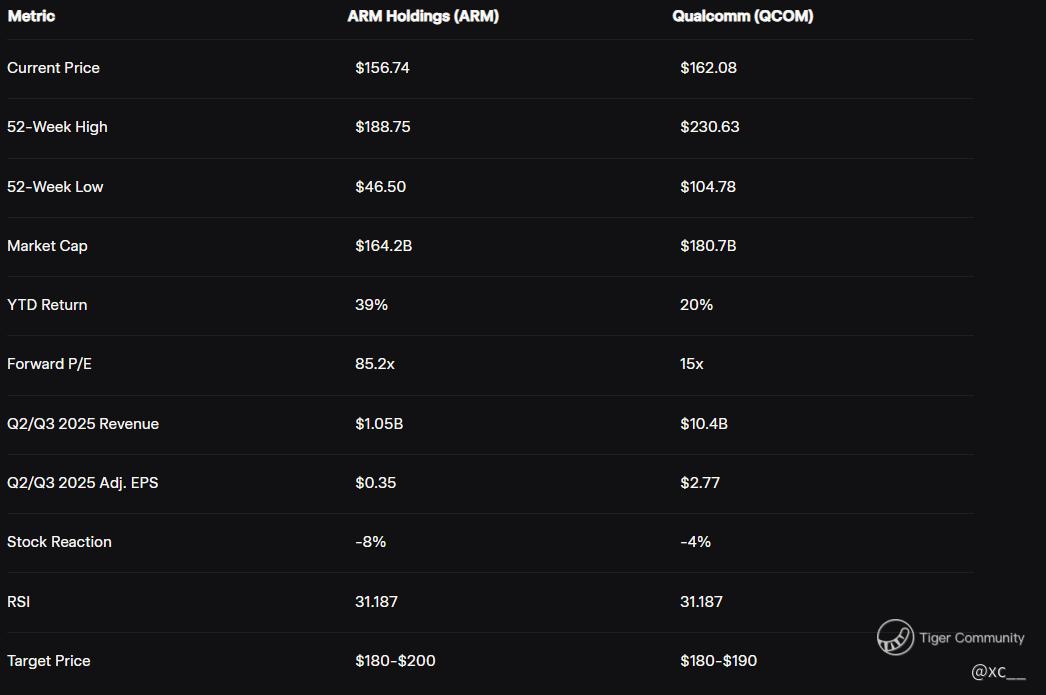This screenshot has width=1046, height=695.
Task: Click the Tiger Community logo icon
Action: coord(895,637)
